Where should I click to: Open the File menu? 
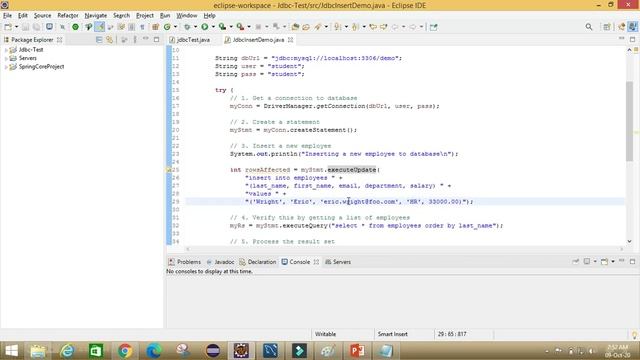[x=7, y=16]
